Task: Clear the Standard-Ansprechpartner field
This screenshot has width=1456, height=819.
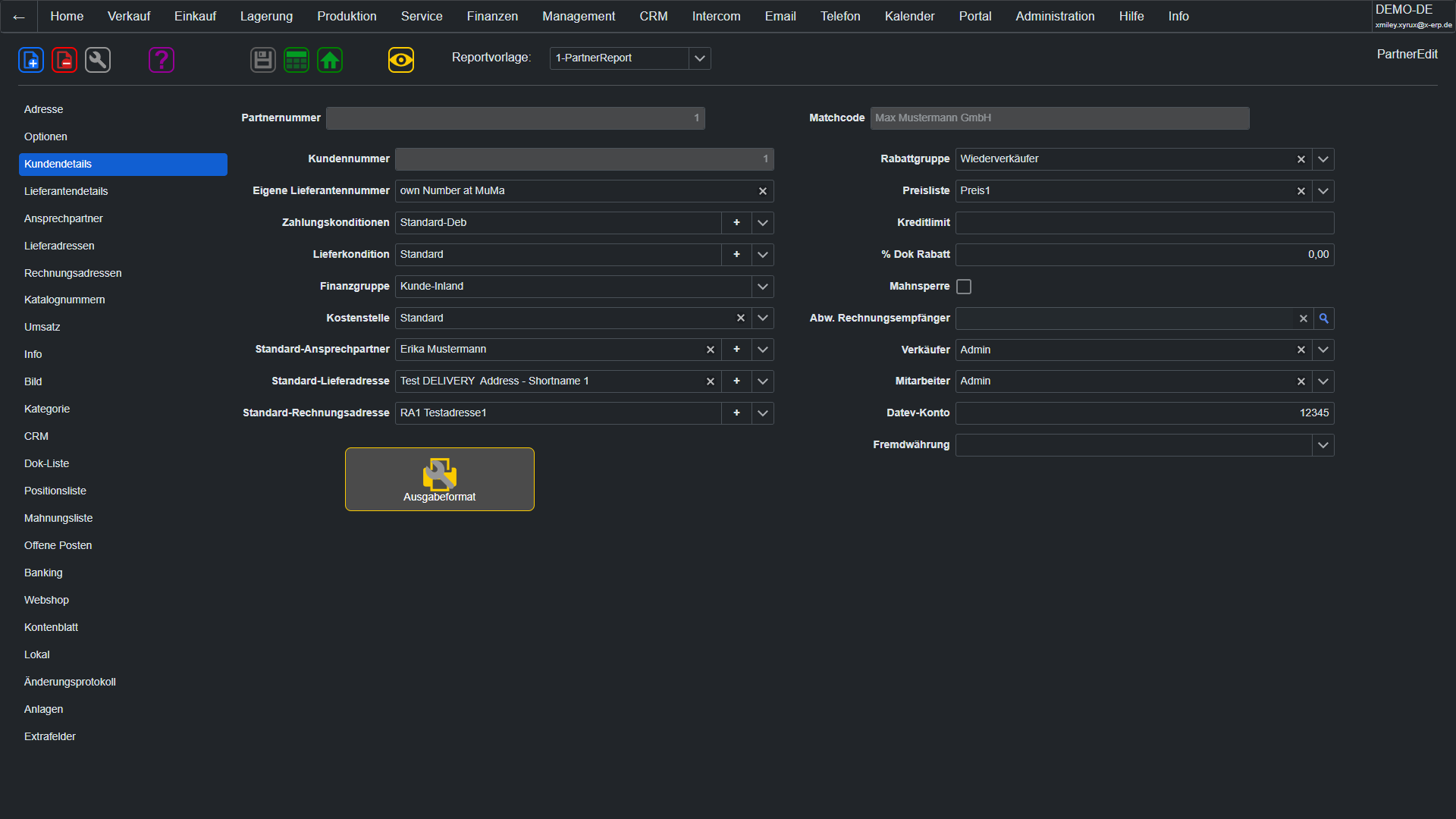Action: click(711, 350)
